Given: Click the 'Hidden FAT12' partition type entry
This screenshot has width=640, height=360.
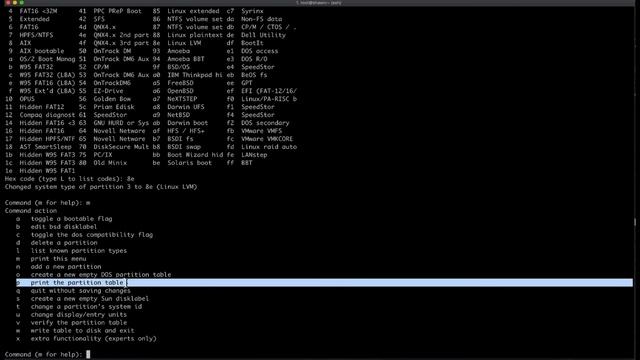Looking at the screenshot, I should [x=42, y=107].
